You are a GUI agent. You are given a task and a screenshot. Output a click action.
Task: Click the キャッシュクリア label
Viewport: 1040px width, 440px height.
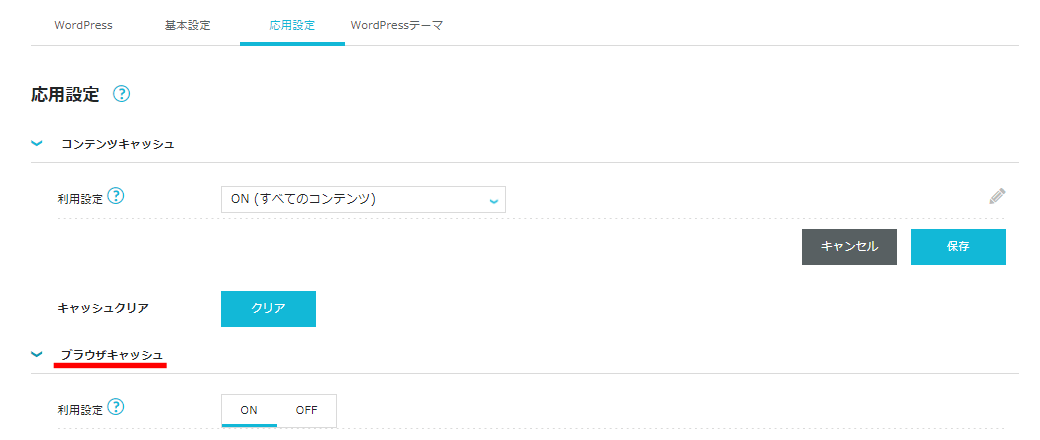(x=103, y=308)
